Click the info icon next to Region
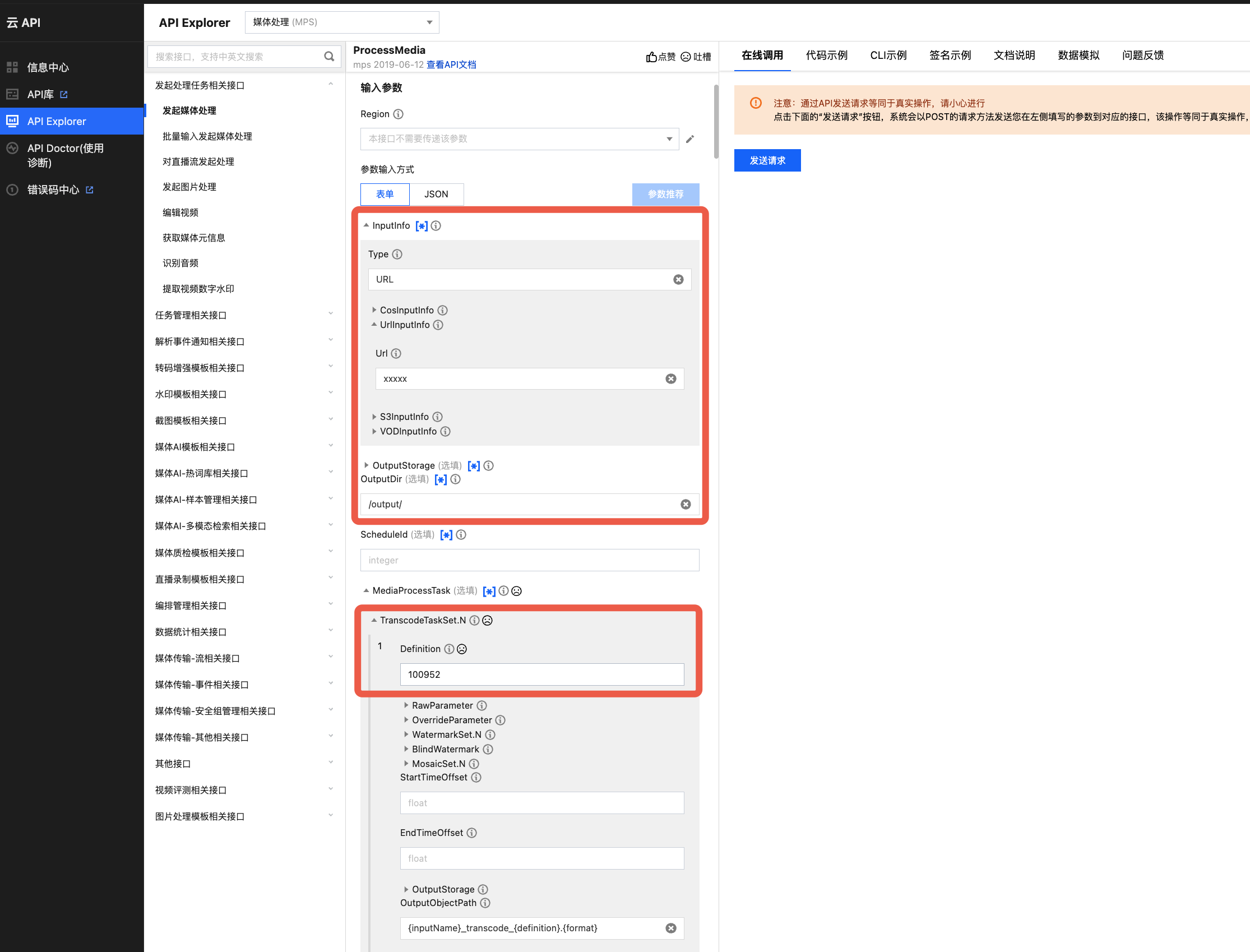The height and width of the screenshot is (952, 1250). [398, 114]
